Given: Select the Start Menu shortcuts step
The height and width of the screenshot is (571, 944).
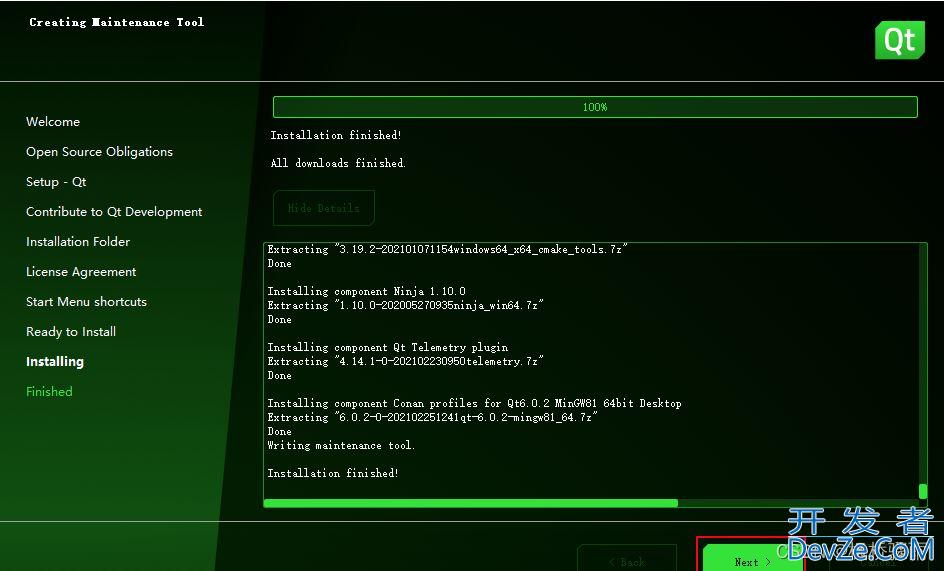Looking at the screenshot, I should [86, 302].
